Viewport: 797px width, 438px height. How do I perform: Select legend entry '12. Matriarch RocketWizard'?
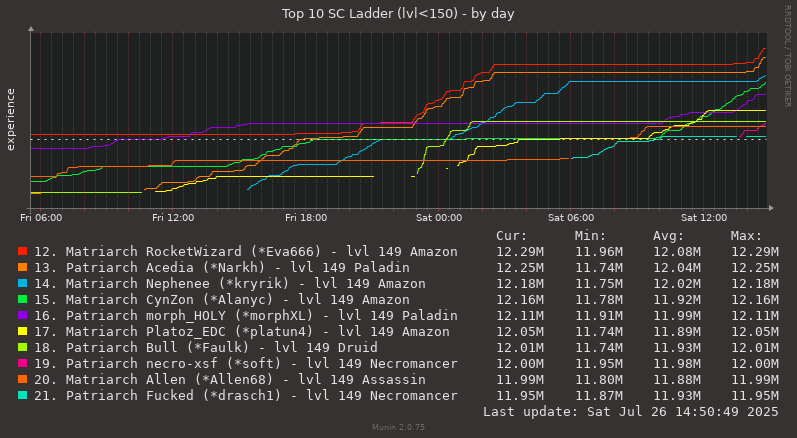click(246, 252)
